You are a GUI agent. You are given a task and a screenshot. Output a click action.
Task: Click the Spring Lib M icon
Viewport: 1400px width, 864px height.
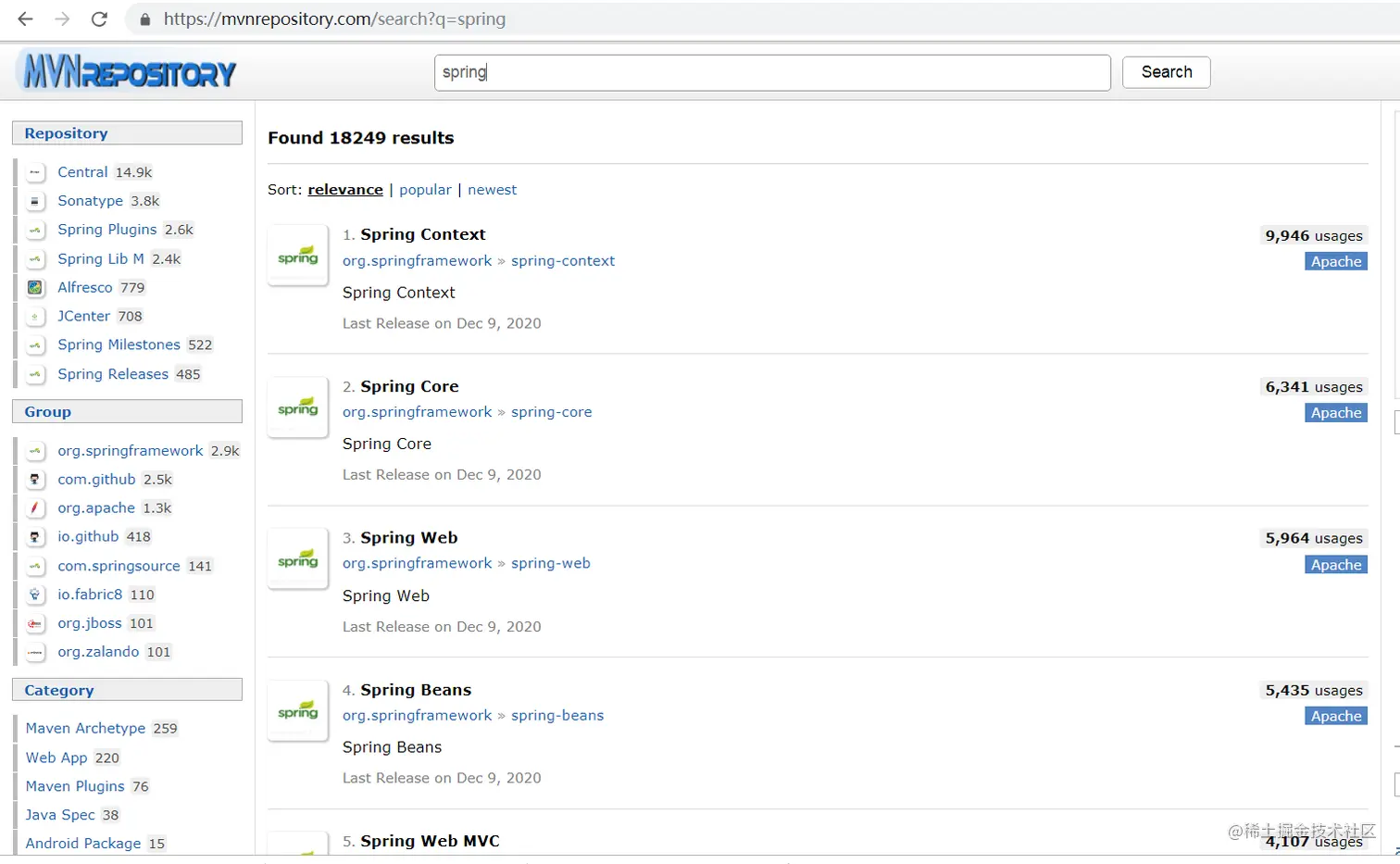click(x=35, y=259)
